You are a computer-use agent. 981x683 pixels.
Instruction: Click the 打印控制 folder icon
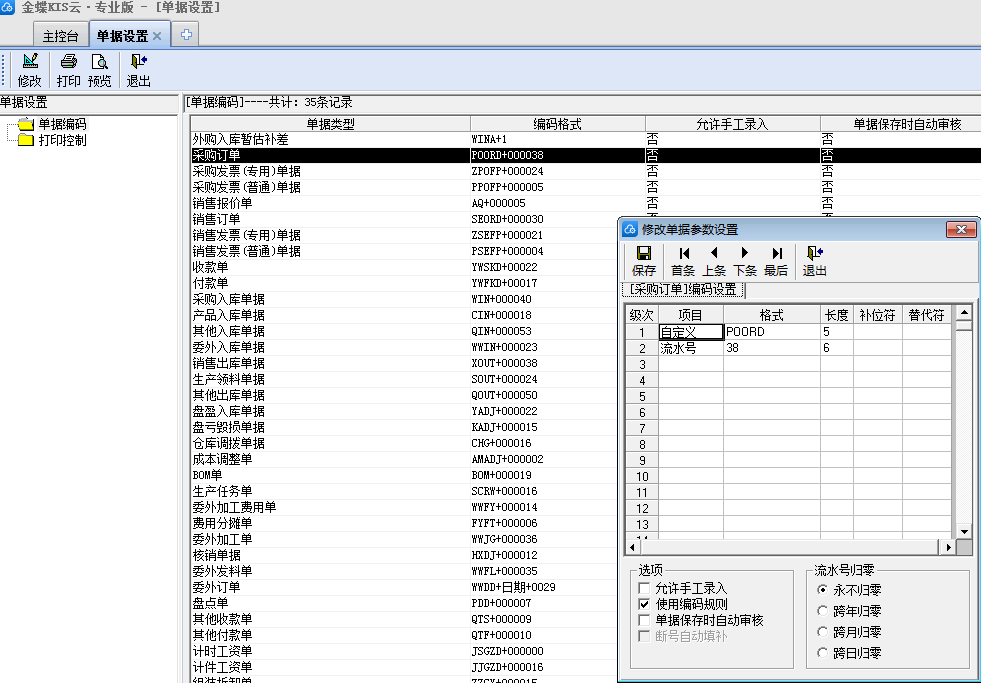pyautogui.click(x=26, y=140)
